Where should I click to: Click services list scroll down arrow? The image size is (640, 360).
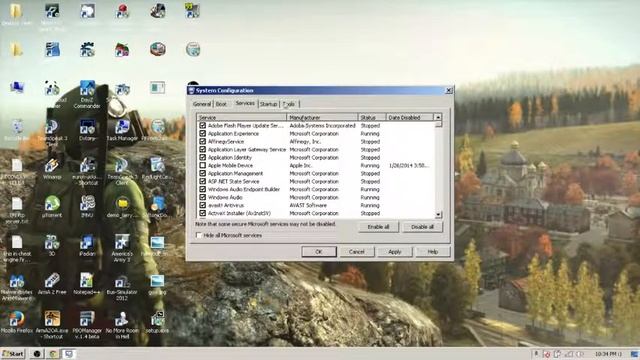pyautogui.click(x=438, y=214)
